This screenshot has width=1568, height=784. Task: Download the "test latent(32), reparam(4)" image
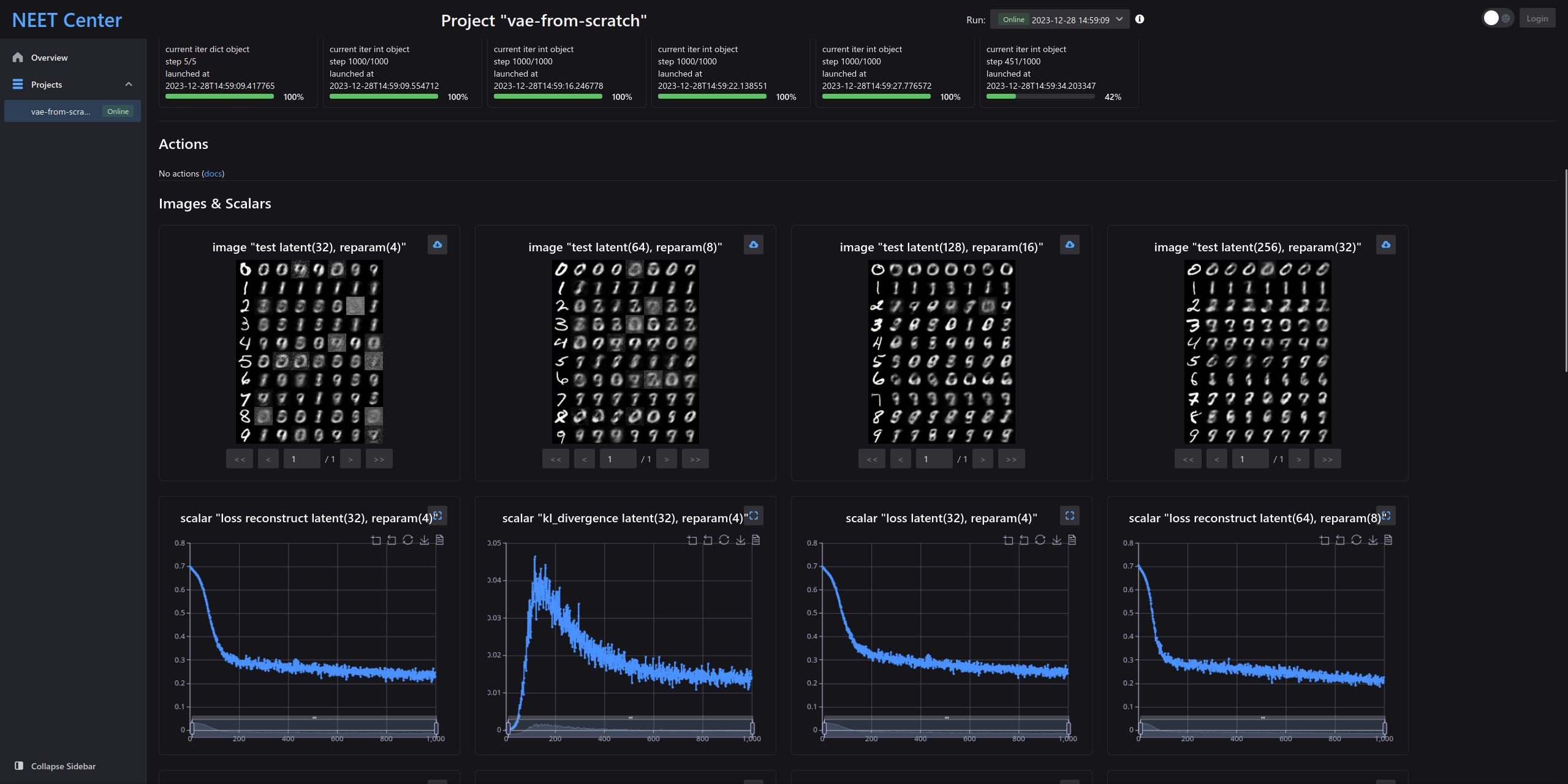[x=437, y=245]
